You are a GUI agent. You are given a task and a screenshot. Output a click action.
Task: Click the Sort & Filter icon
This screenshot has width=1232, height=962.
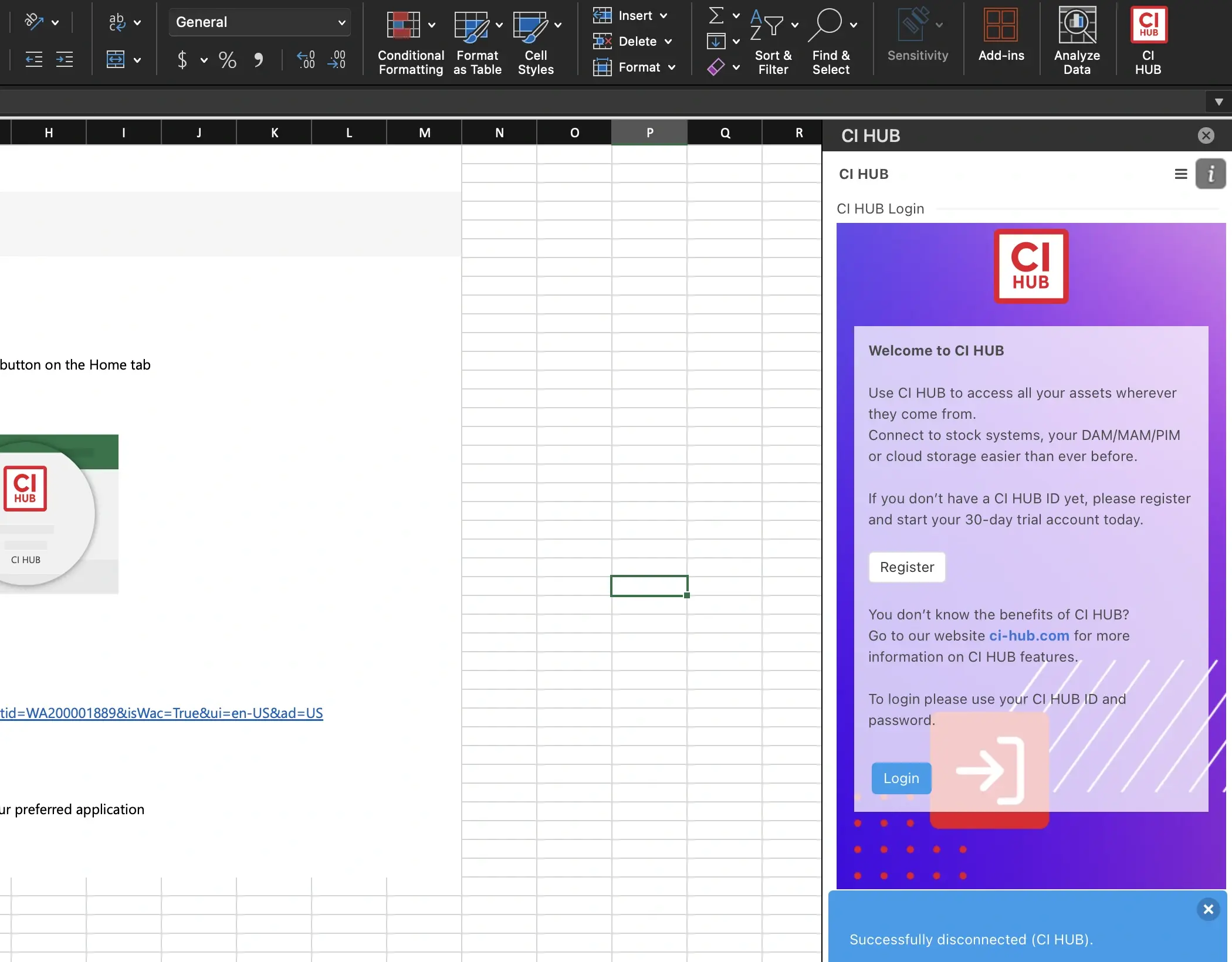(767, 25)
